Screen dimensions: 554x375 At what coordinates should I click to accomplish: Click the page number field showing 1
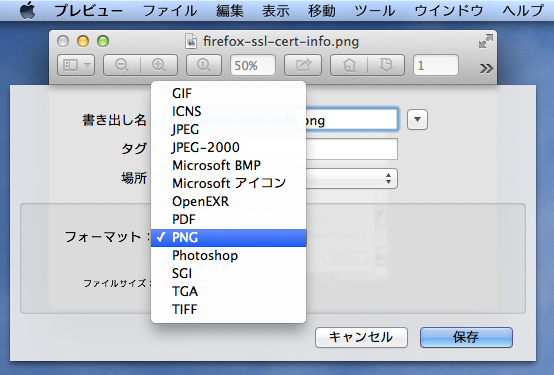point(436,65)
